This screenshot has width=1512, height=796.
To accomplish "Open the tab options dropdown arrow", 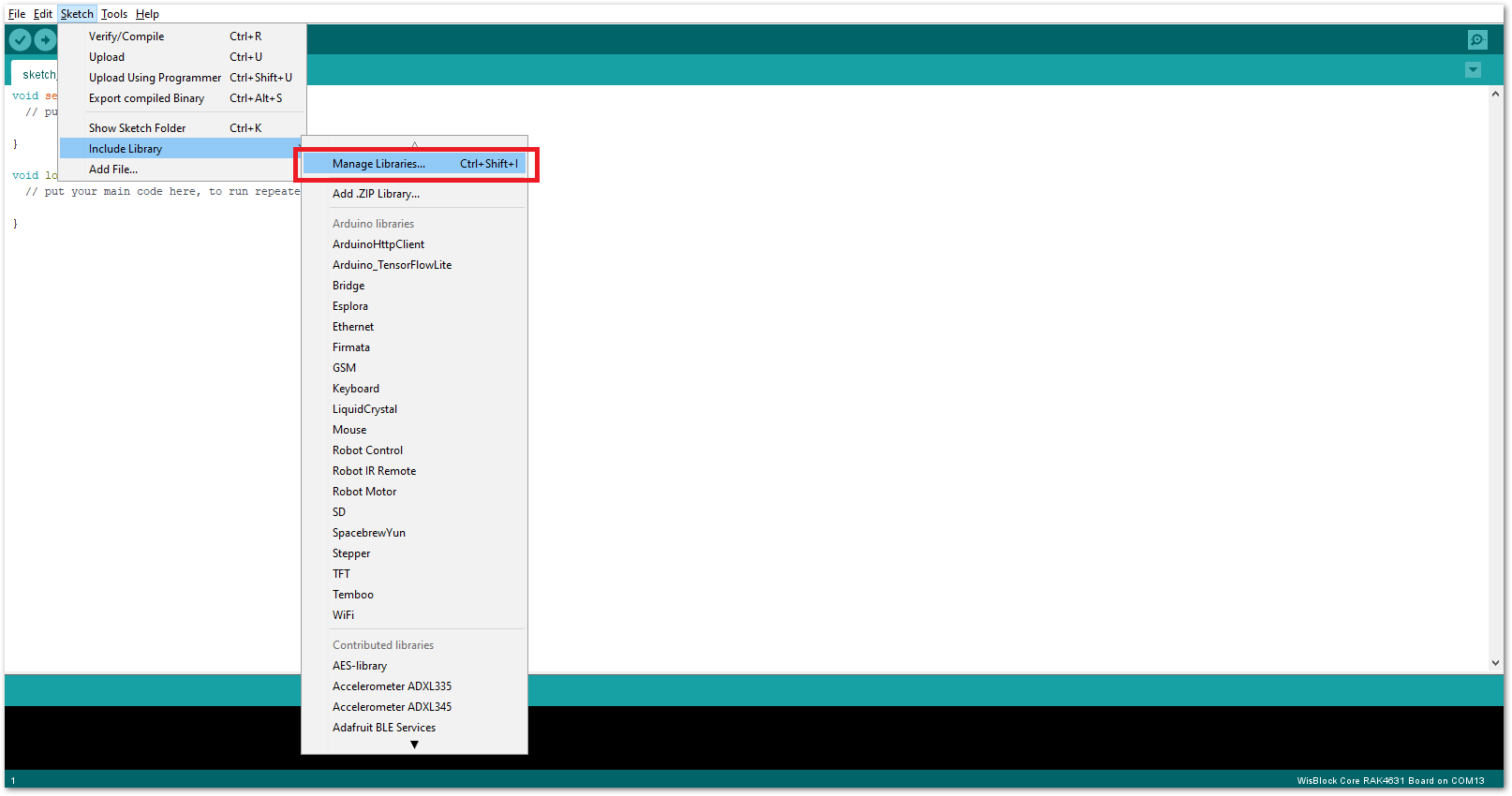I will point(1473,70).
